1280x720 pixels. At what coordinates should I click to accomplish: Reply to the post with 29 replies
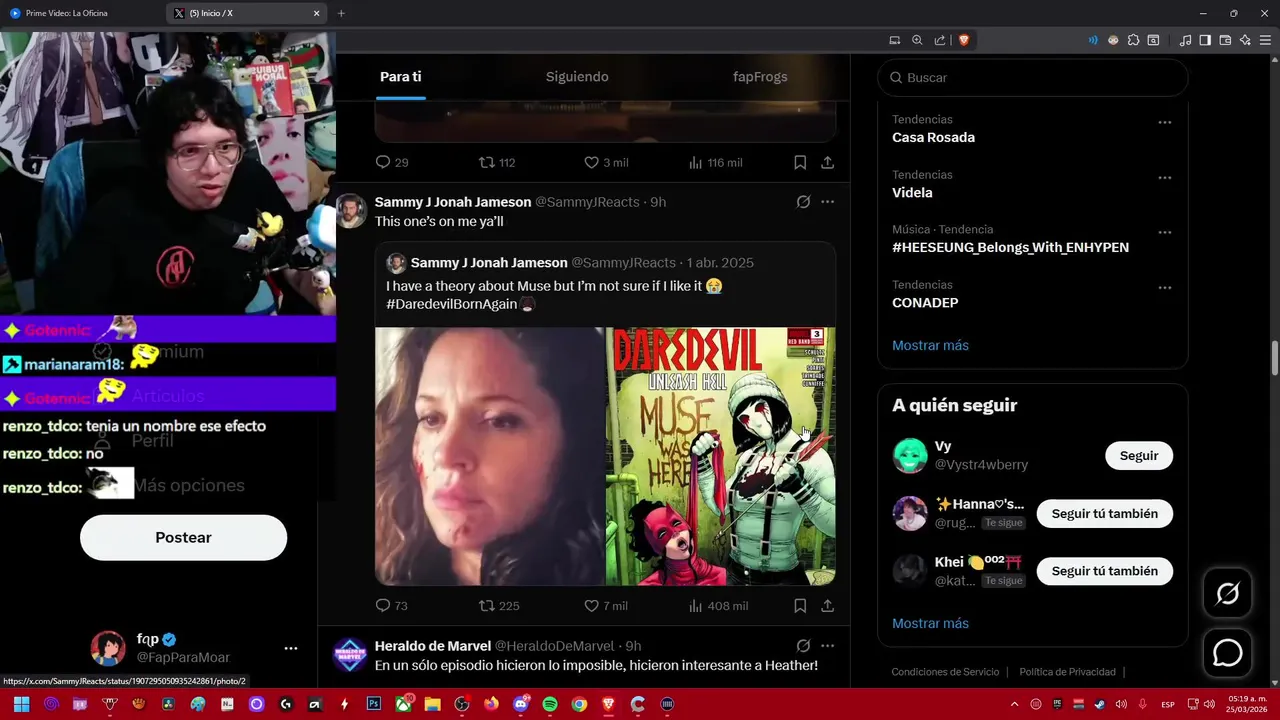pyautogui.click(x=391, y=162)
